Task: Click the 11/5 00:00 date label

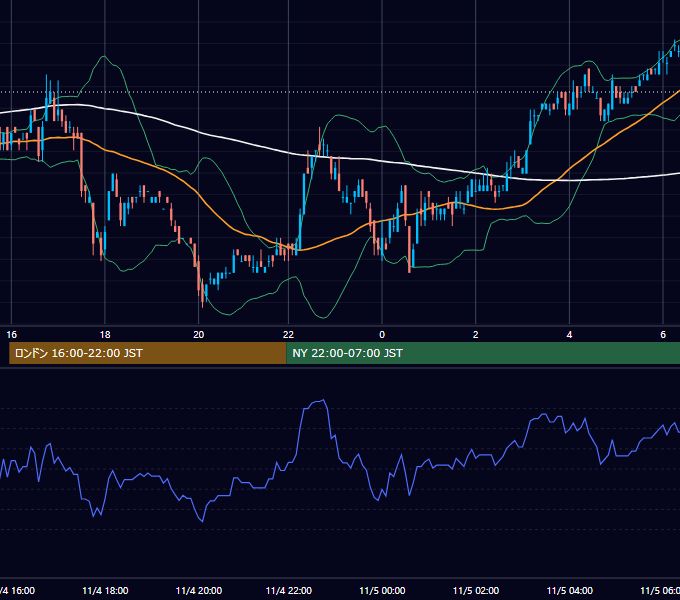Action: coord(382,591)
